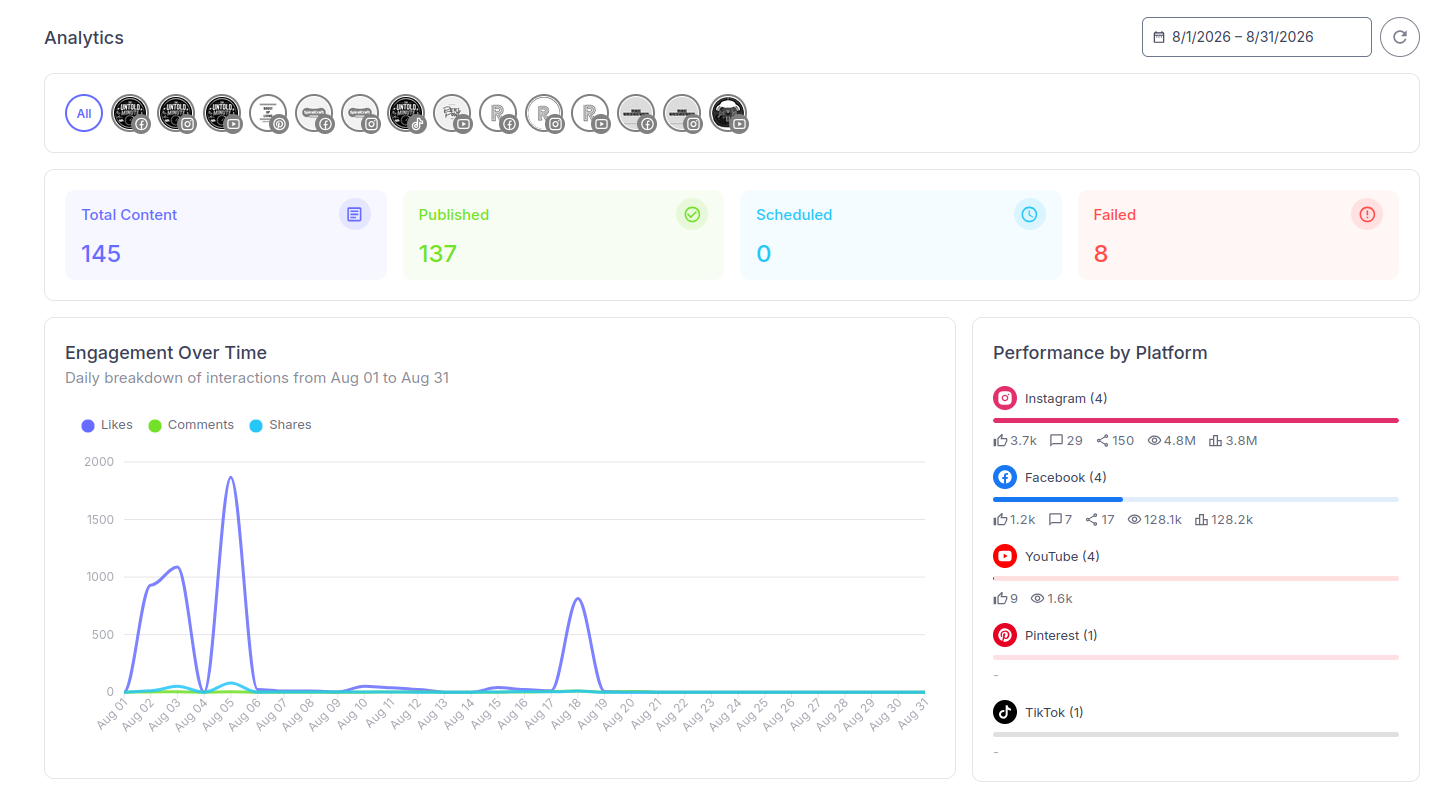The image size is (1447, 796).
Task: Click the Pinterest platform icon
Action: pos(1005,635)
